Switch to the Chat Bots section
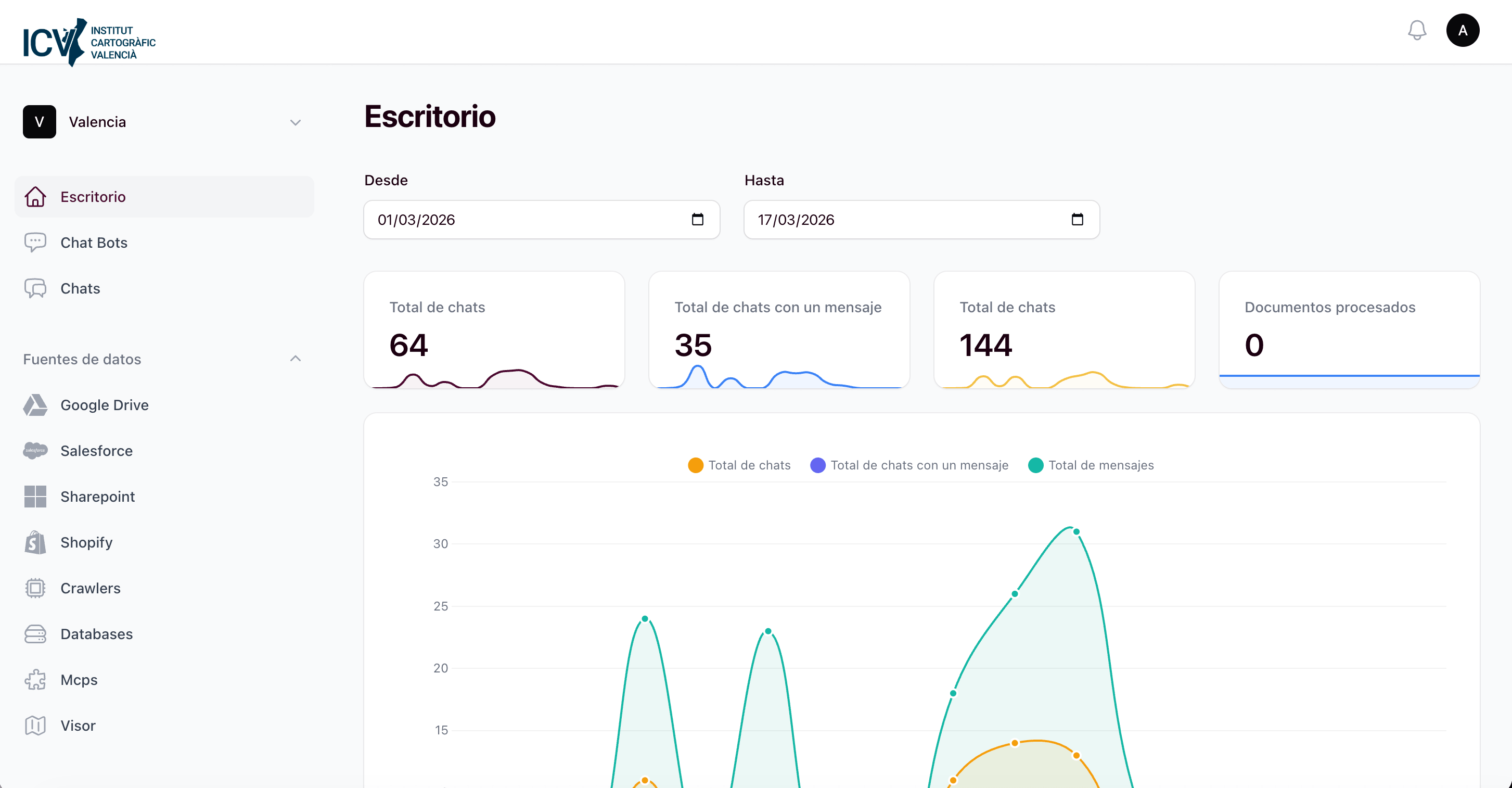The image size is (1512, 788). tap(94, 243)
